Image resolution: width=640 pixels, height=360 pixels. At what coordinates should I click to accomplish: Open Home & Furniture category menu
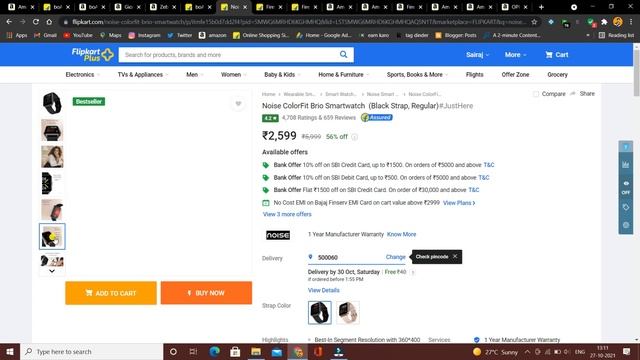coord(343,75)
